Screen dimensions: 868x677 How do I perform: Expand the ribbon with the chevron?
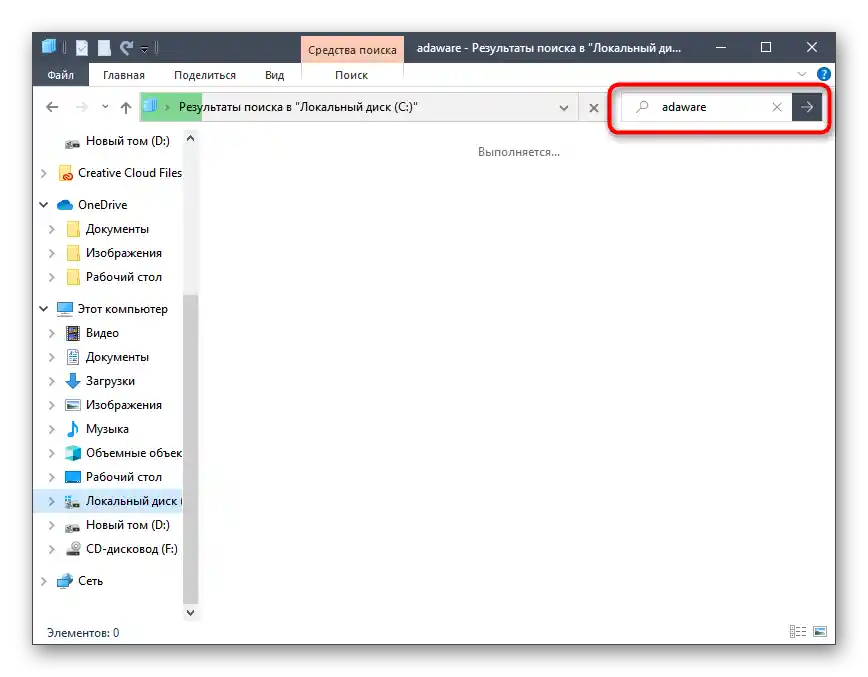(802, 74)
